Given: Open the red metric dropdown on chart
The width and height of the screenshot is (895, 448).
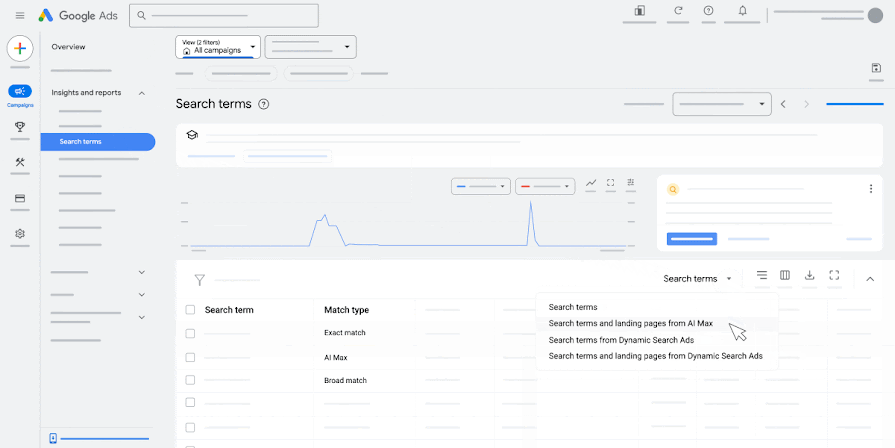Looking at the screenshot, I should pyautogui.click(x=545, y=187).
